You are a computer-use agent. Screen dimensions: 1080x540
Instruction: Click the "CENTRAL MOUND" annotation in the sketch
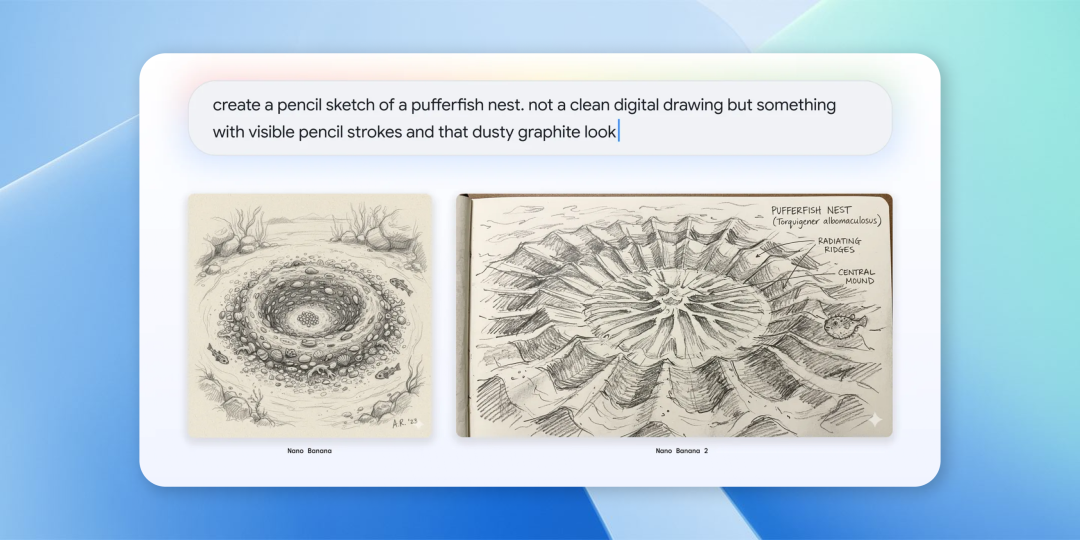tap(855, 277)
